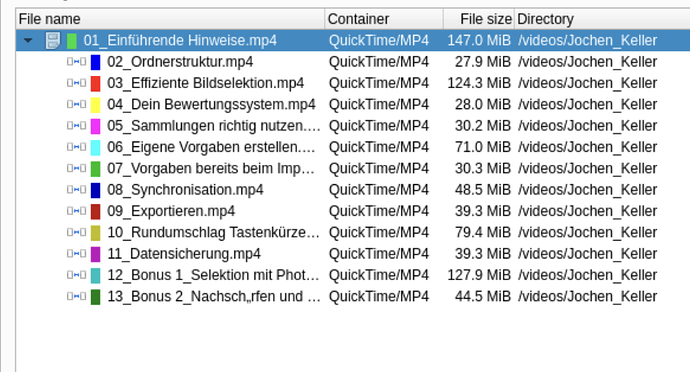Image resolution: width=690 pixels, height=372 pixels.
Task: Click the append-link icon for 11_Datensicherung.mp4
Action: coord(77,254)
